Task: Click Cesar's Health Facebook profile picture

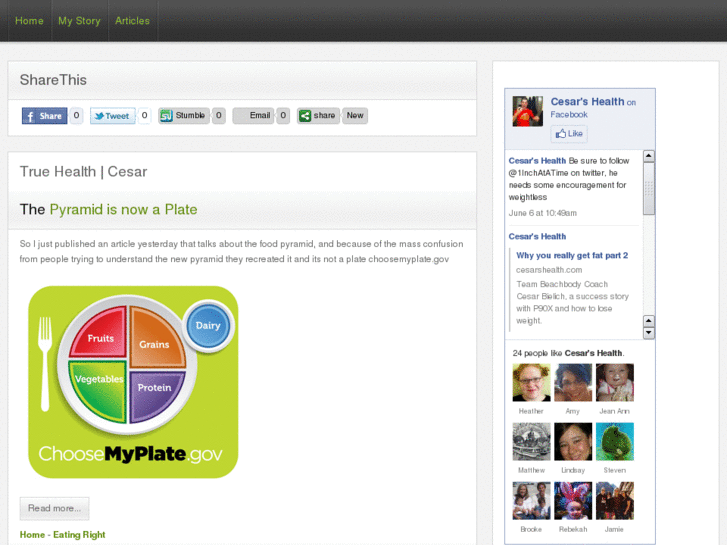Action: click(528, 111)
